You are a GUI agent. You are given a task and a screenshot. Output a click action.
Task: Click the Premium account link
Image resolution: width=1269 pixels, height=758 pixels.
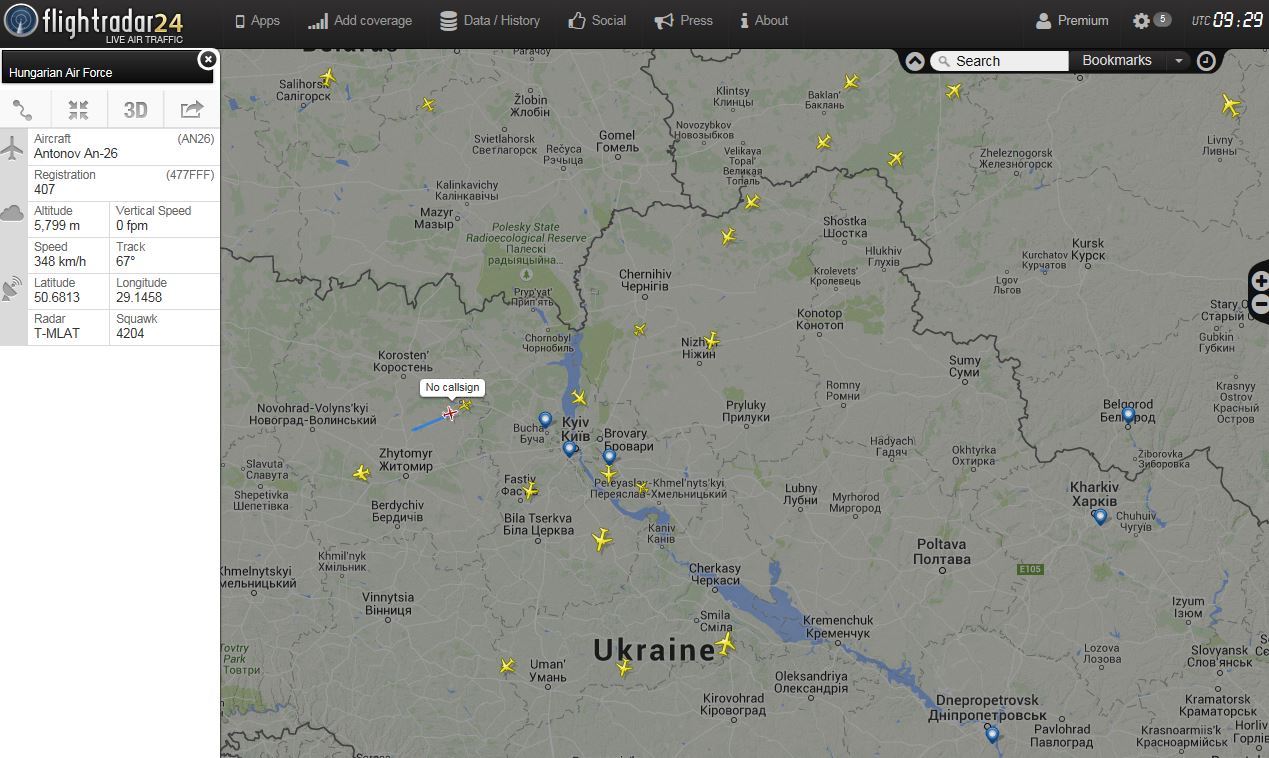pos(1072,21)
